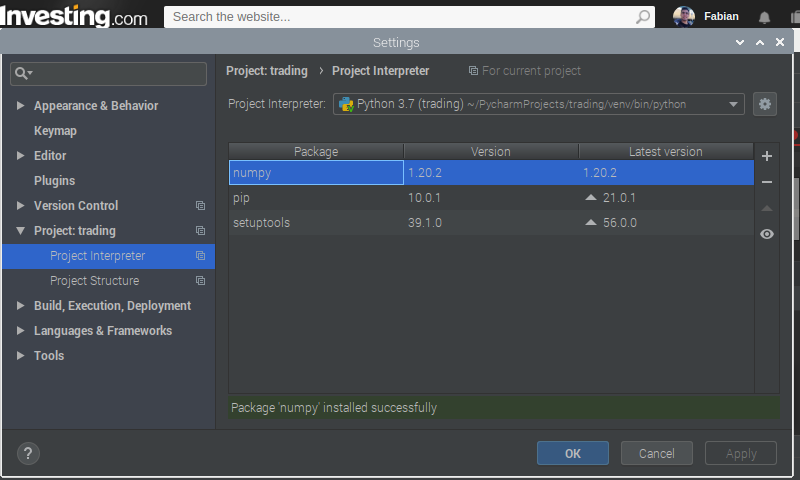Sort by the Latest version column header

[666, 151]
